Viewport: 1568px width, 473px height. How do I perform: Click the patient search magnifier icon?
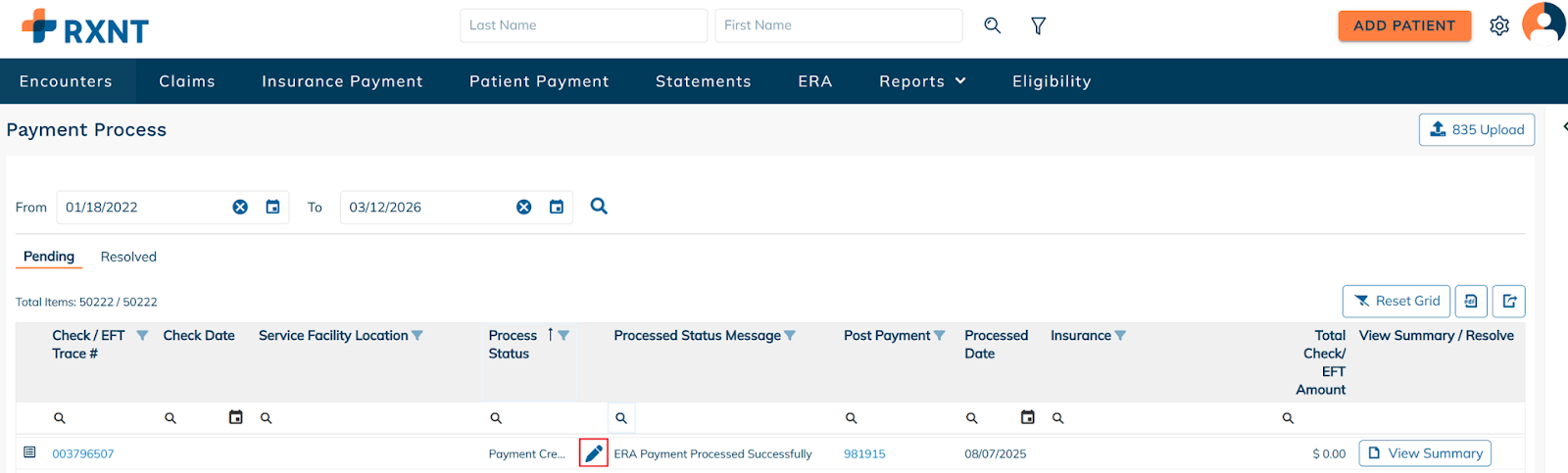[992, 25]
